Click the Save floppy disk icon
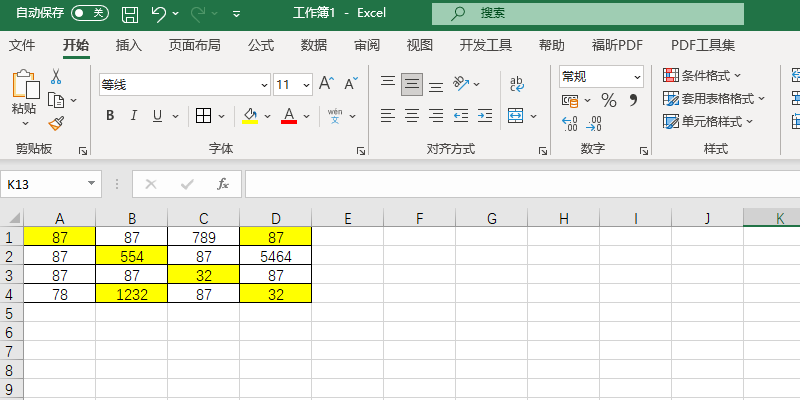800x400 pixels. [130, 14]
